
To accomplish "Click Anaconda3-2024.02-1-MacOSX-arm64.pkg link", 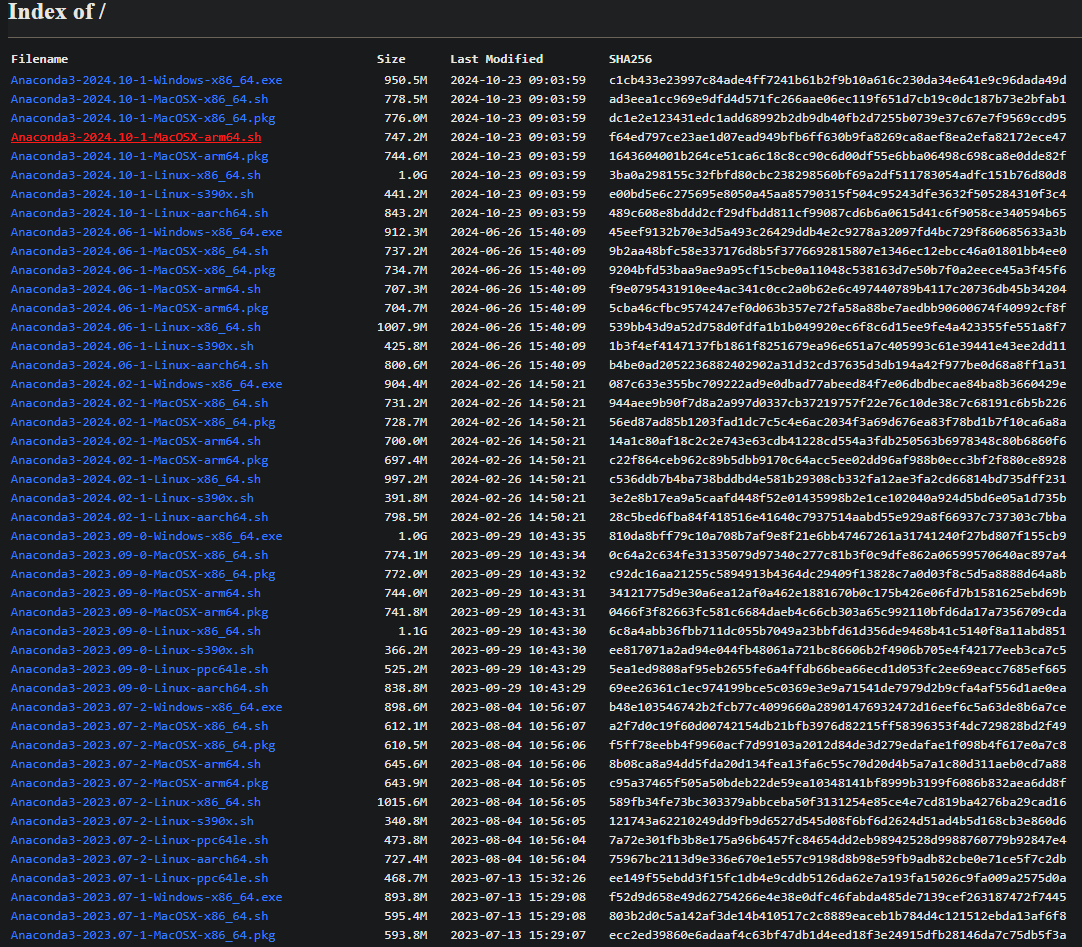I will point(139,460).
